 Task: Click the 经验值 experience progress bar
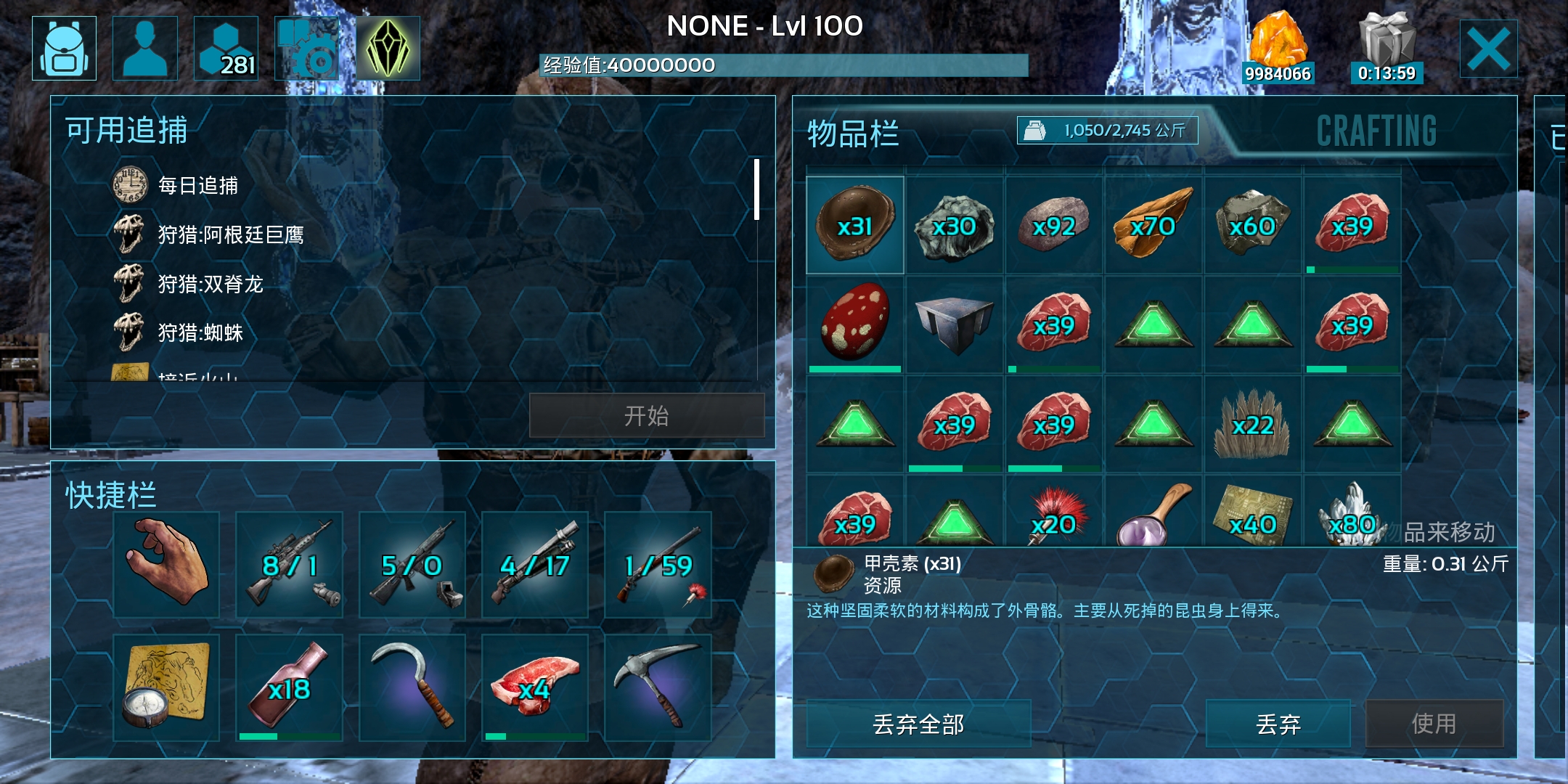tap(784, 65)
